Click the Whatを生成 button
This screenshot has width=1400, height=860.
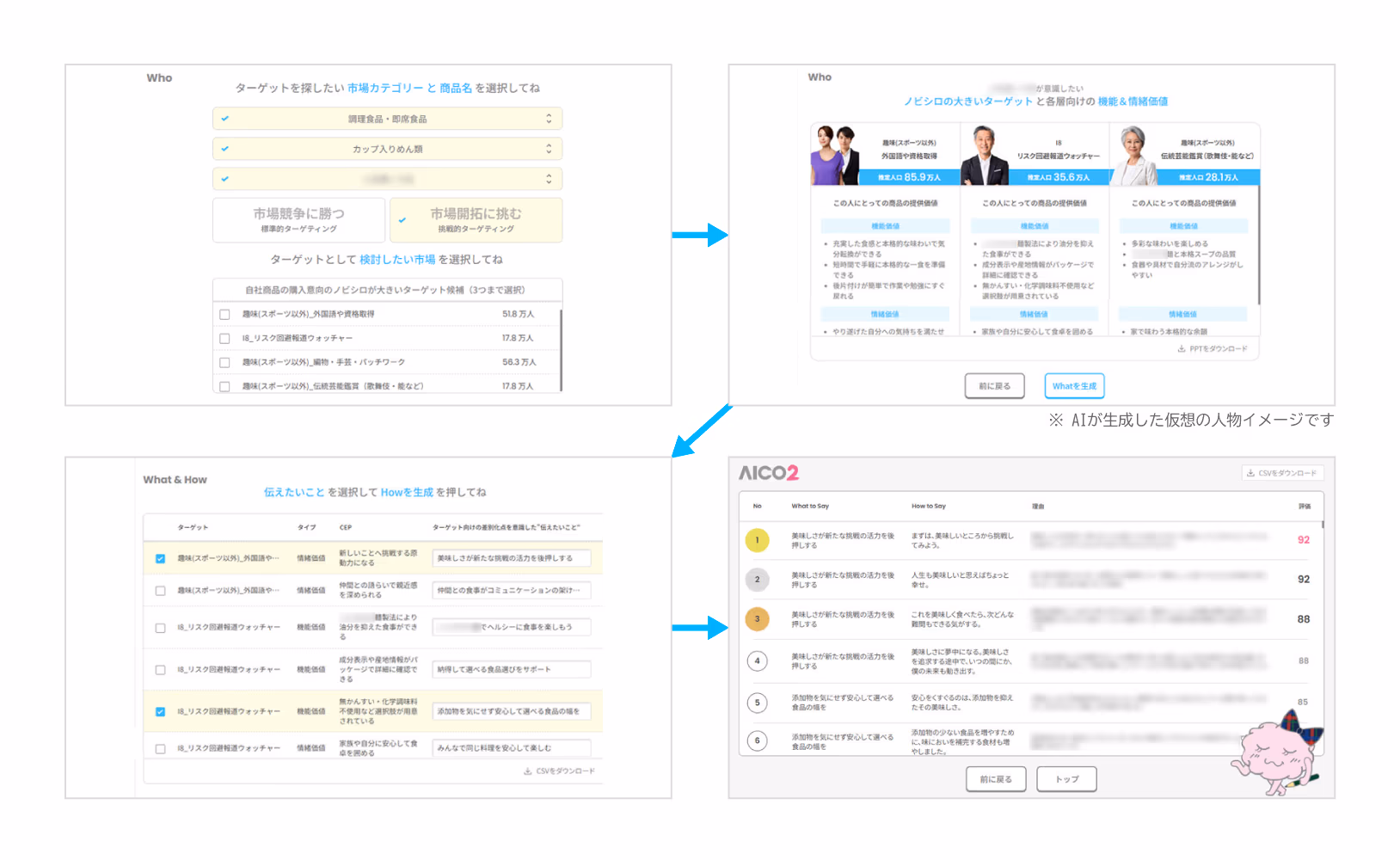pos(1074,385)
